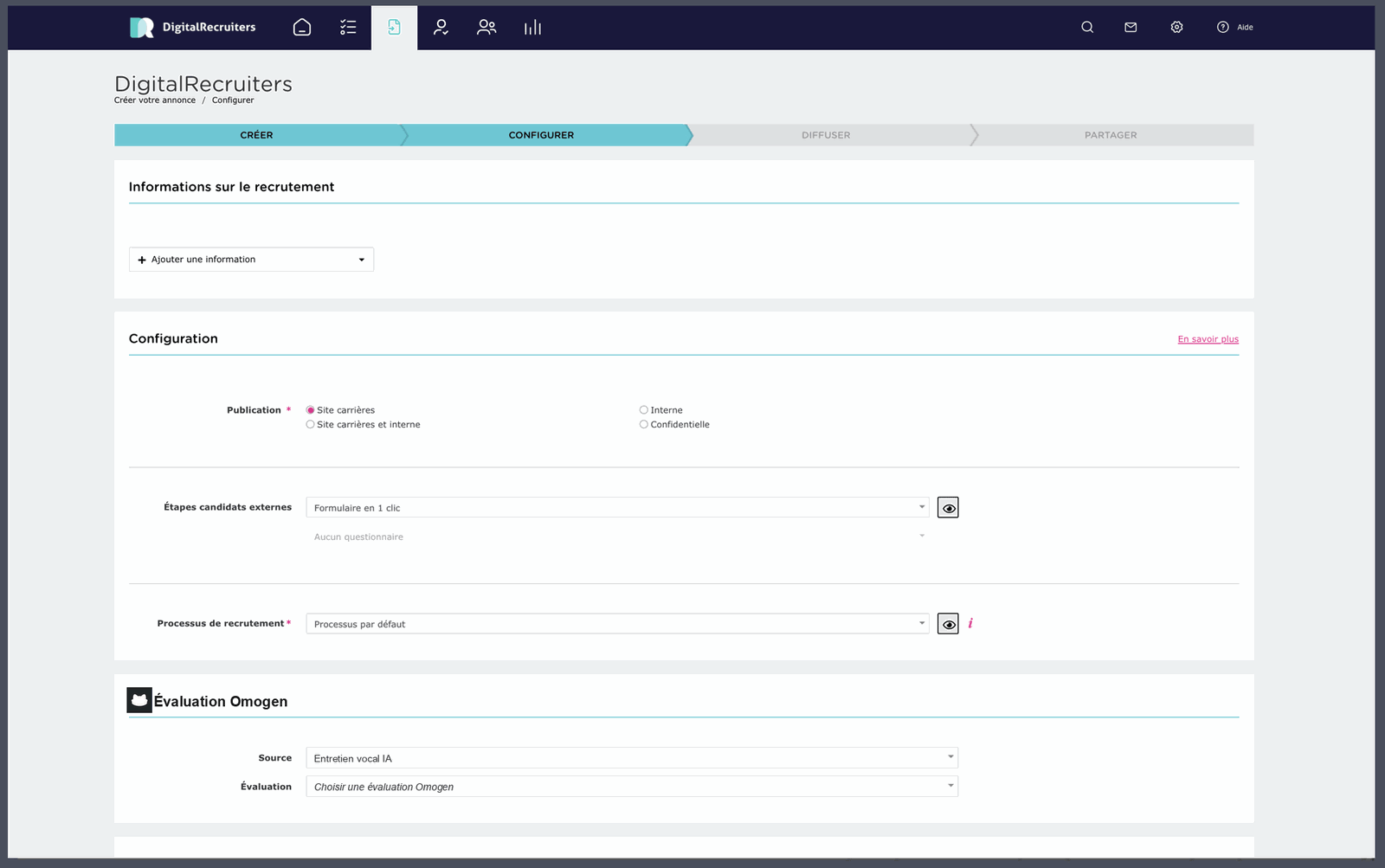
Task: Open the messages envelope icon
Action: coord(1131,28)
